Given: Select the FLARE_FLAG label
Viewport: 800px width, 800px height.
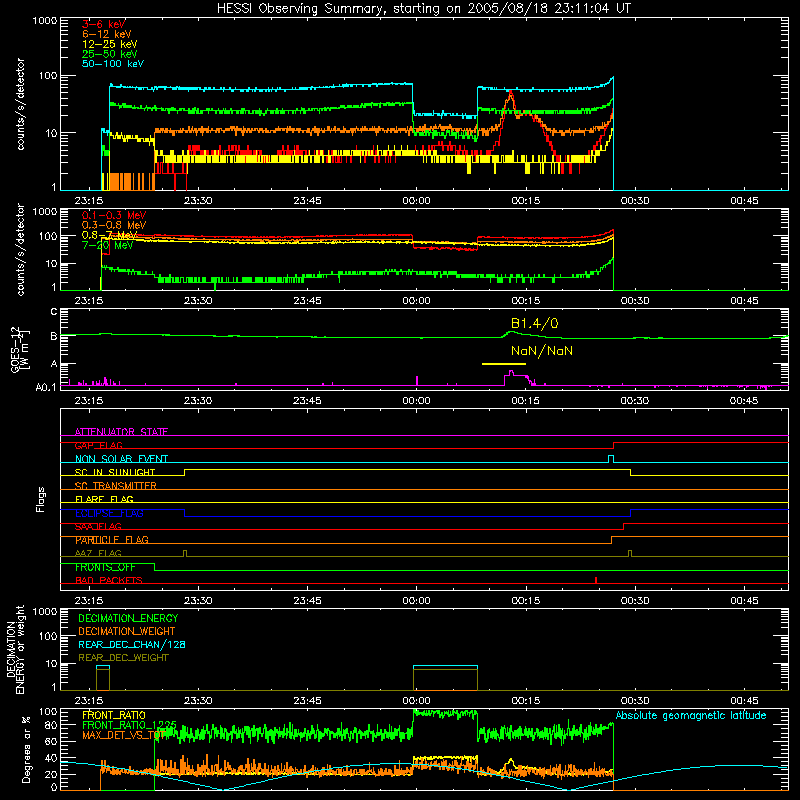Looking at the screenshot, I should tap(104, 499).
